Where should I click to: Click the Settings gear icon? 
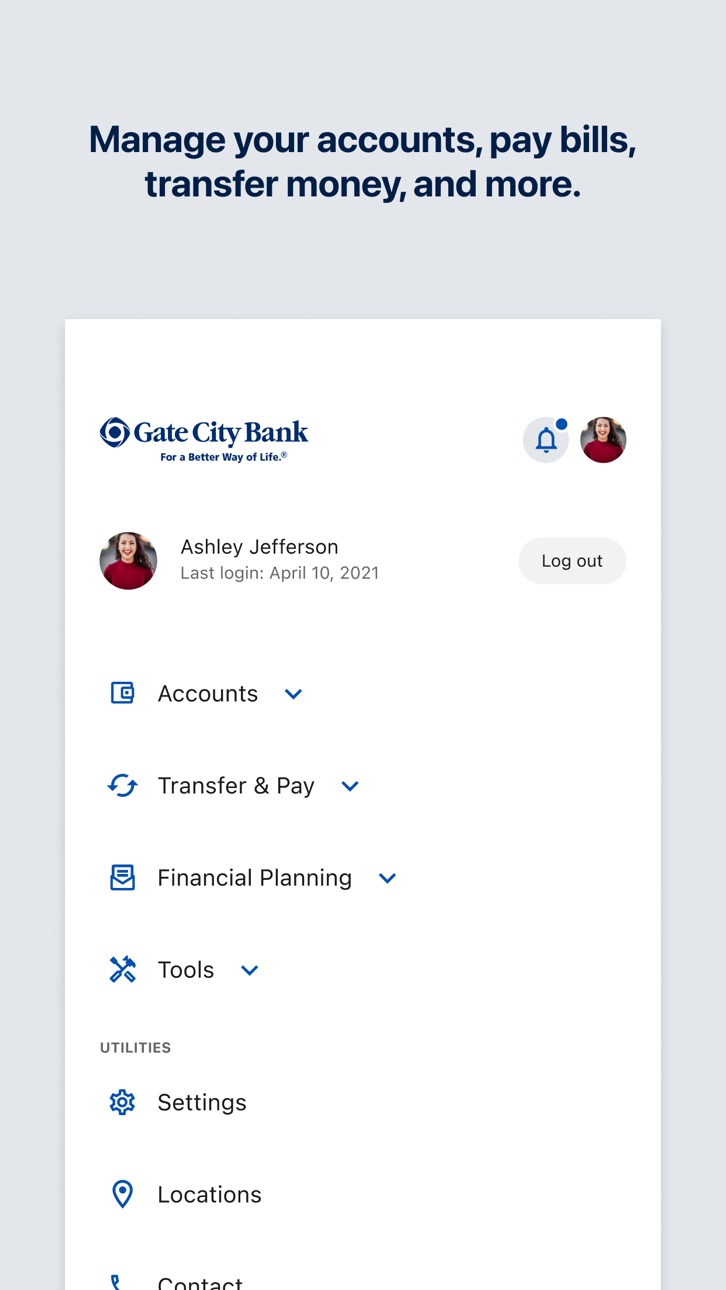[122, 1102]
